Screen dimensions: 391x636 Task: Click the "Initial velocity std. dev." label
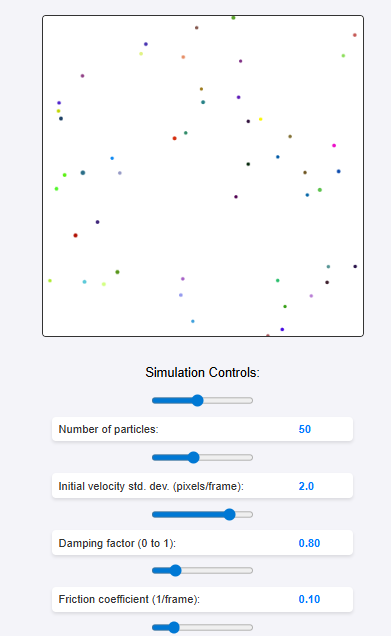tap(114, 486)
